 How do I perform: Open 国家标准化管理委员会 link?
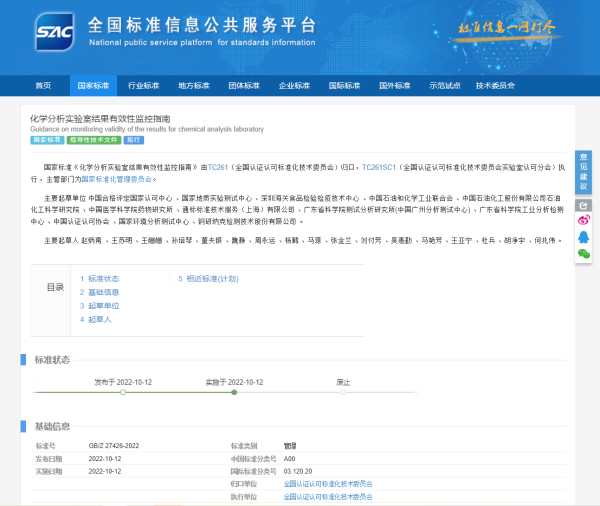pos(117,179)
